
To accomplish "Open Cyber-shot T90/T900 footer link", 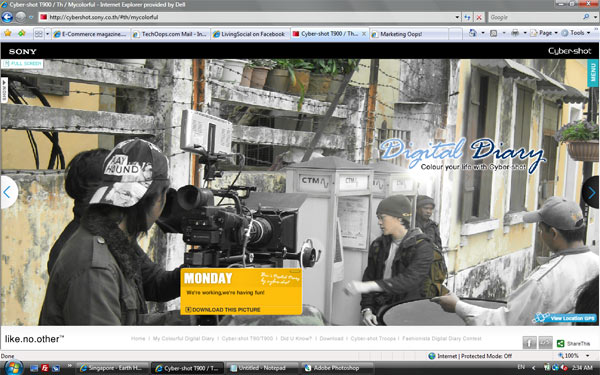I will tap(247, 339).
